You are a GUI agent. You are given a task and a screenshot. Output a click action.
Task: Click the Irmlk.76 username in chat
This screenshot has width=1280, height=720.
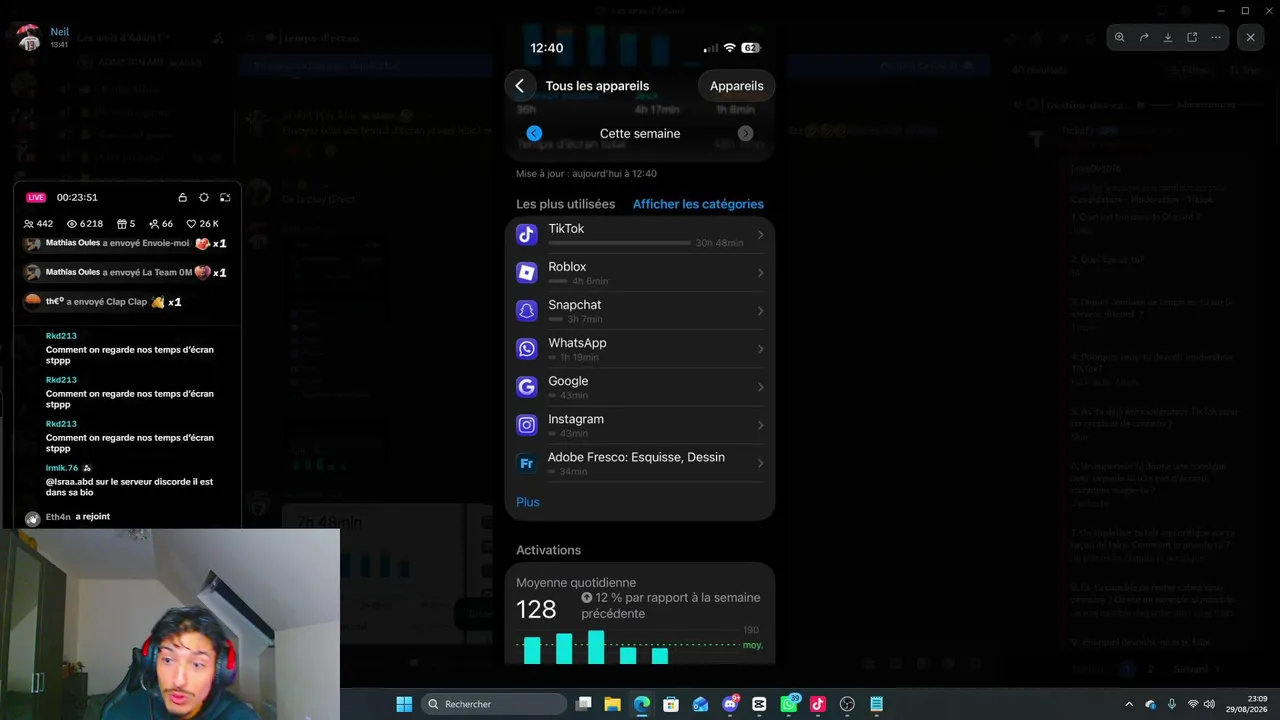pos(62,468)
